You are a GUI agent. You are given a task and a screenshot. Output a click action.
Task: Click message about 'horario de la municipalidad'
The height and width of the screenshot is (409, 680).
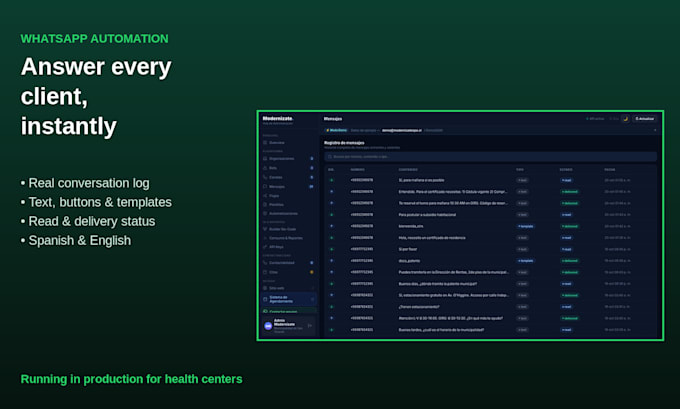point(441,330)
